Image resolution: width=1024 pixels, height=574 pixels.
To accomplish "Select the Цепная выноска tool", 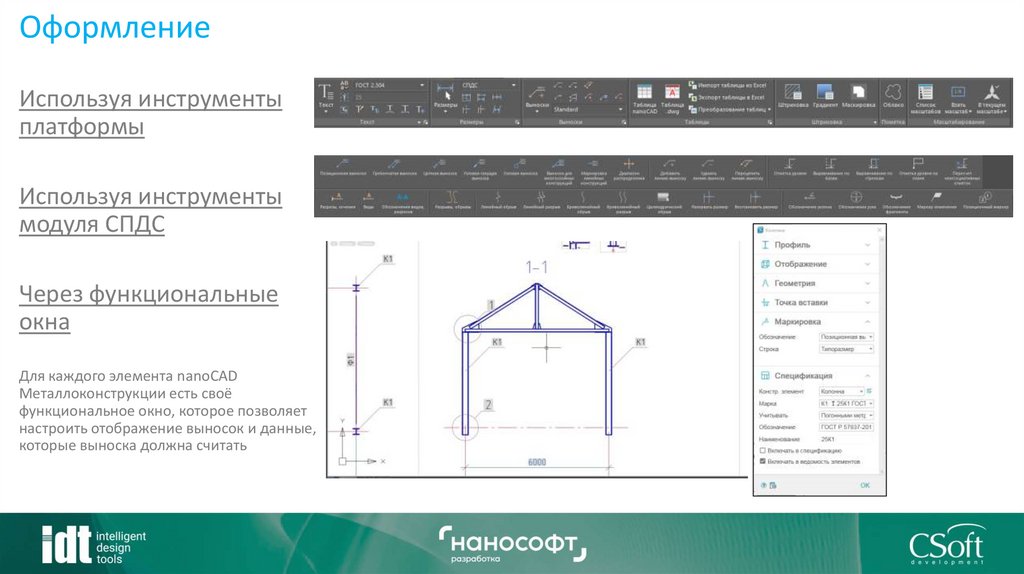I will click(x=440, y=168).
